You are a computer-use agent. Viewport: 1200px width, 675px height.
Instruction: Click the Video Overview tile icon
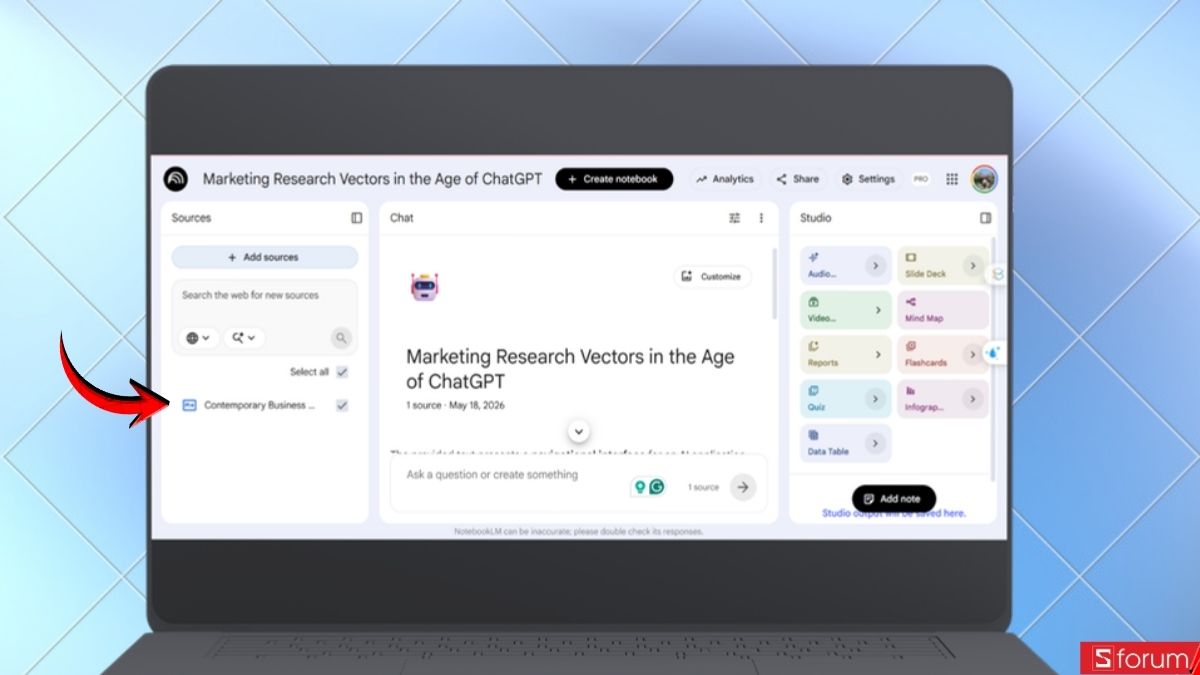pyautogui.click(x=813, y=301)
